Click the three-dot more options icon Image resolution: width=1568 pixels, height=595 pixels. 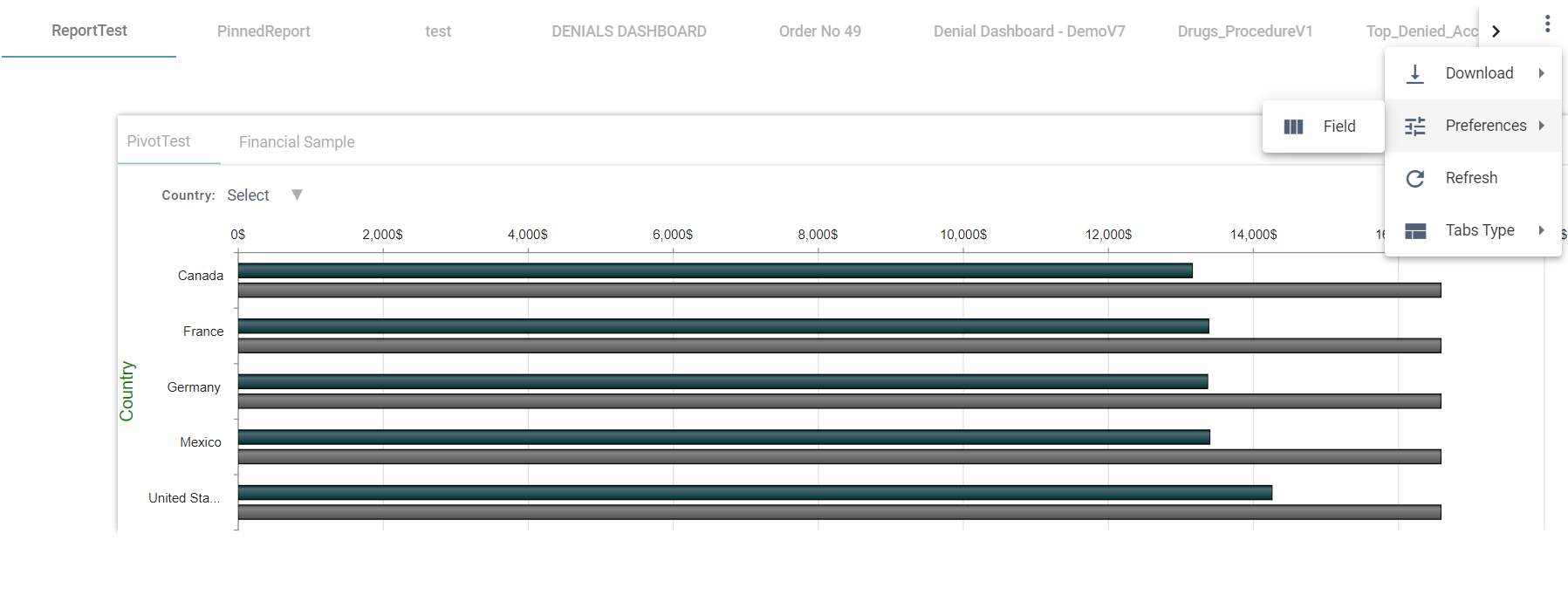(x=1547, y=24)
